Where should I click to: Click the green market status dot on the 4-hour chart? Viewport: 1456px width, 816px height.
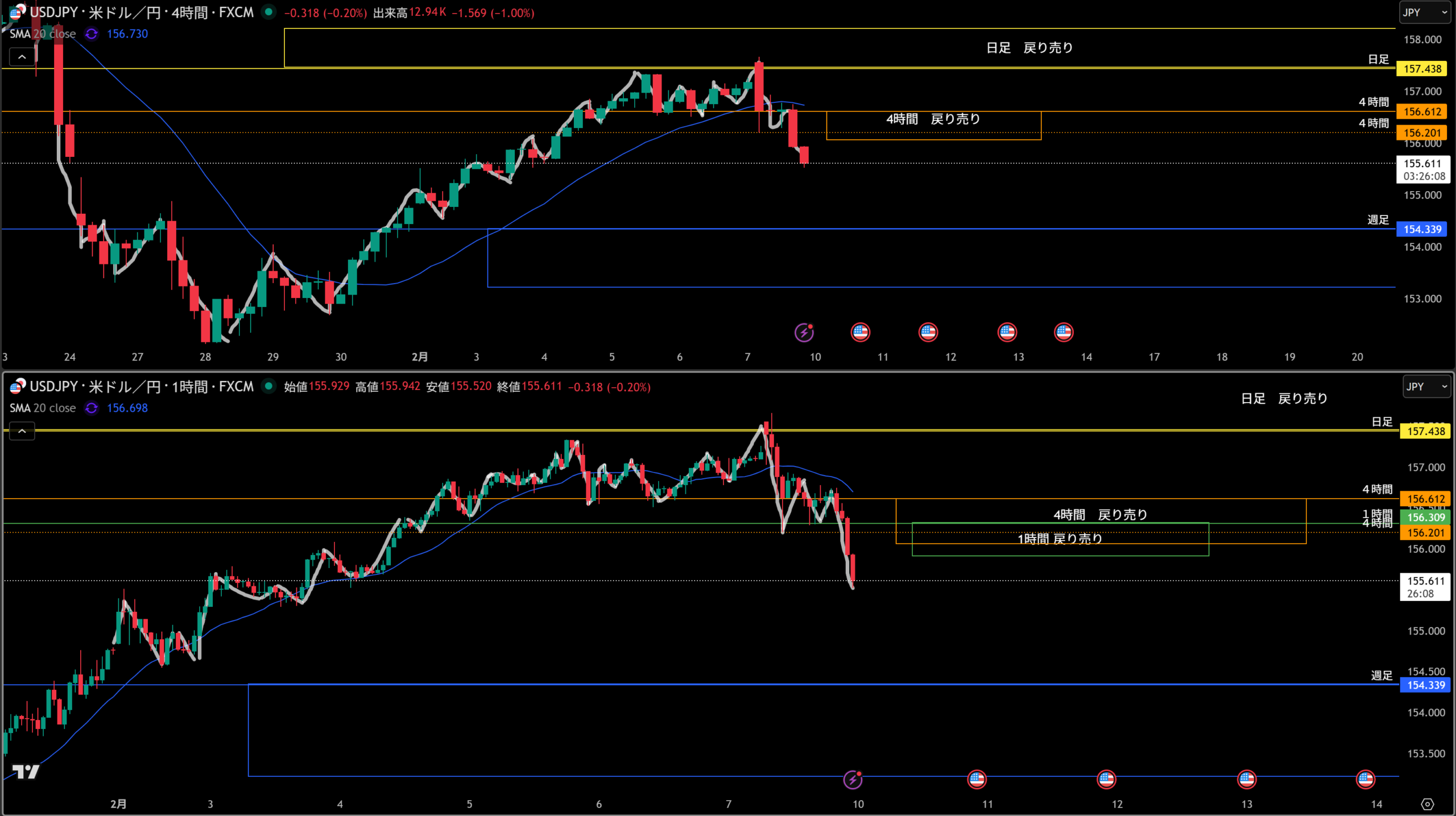click(268, 12)
